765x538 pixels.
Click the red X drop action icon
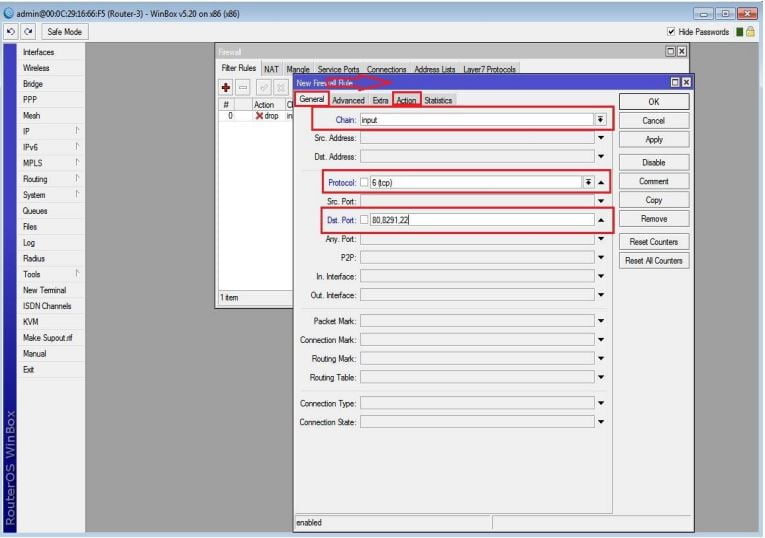coord(259,116)
